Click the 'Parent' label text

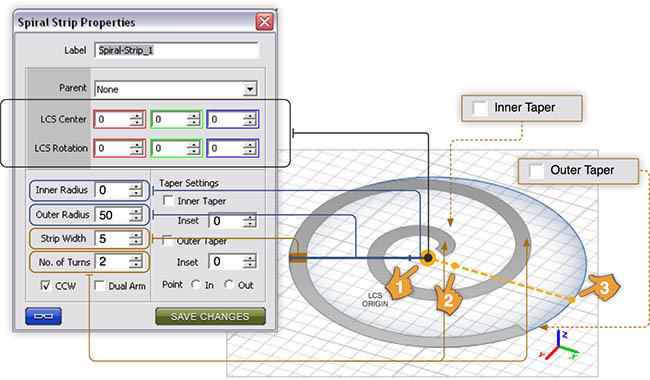[x=73, y=88]
